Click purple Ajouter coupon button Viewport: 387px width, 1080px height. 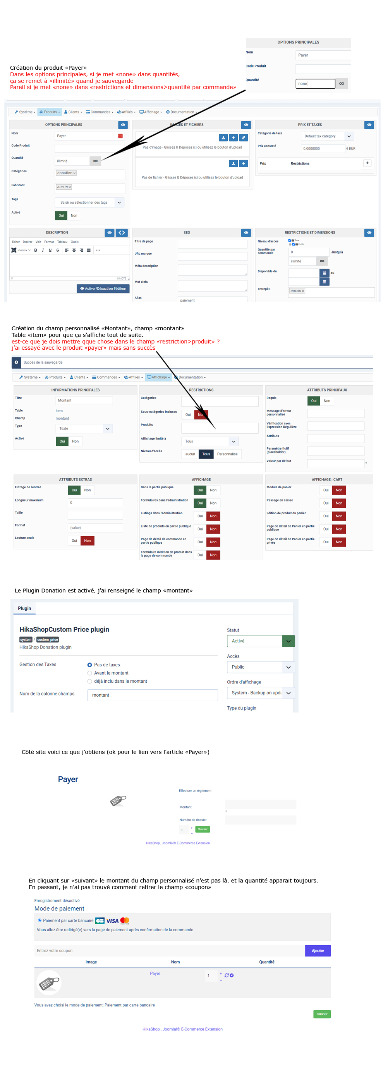[317, 951]
